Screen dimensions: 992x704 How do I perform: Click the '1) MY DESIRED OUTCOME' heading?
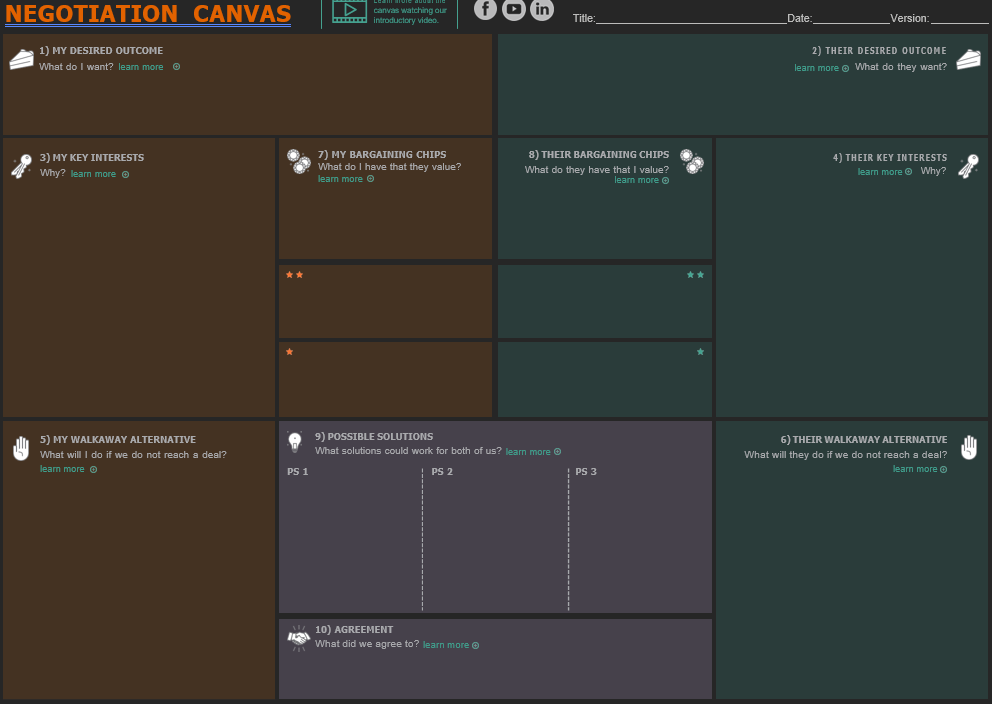pos(101,51)
